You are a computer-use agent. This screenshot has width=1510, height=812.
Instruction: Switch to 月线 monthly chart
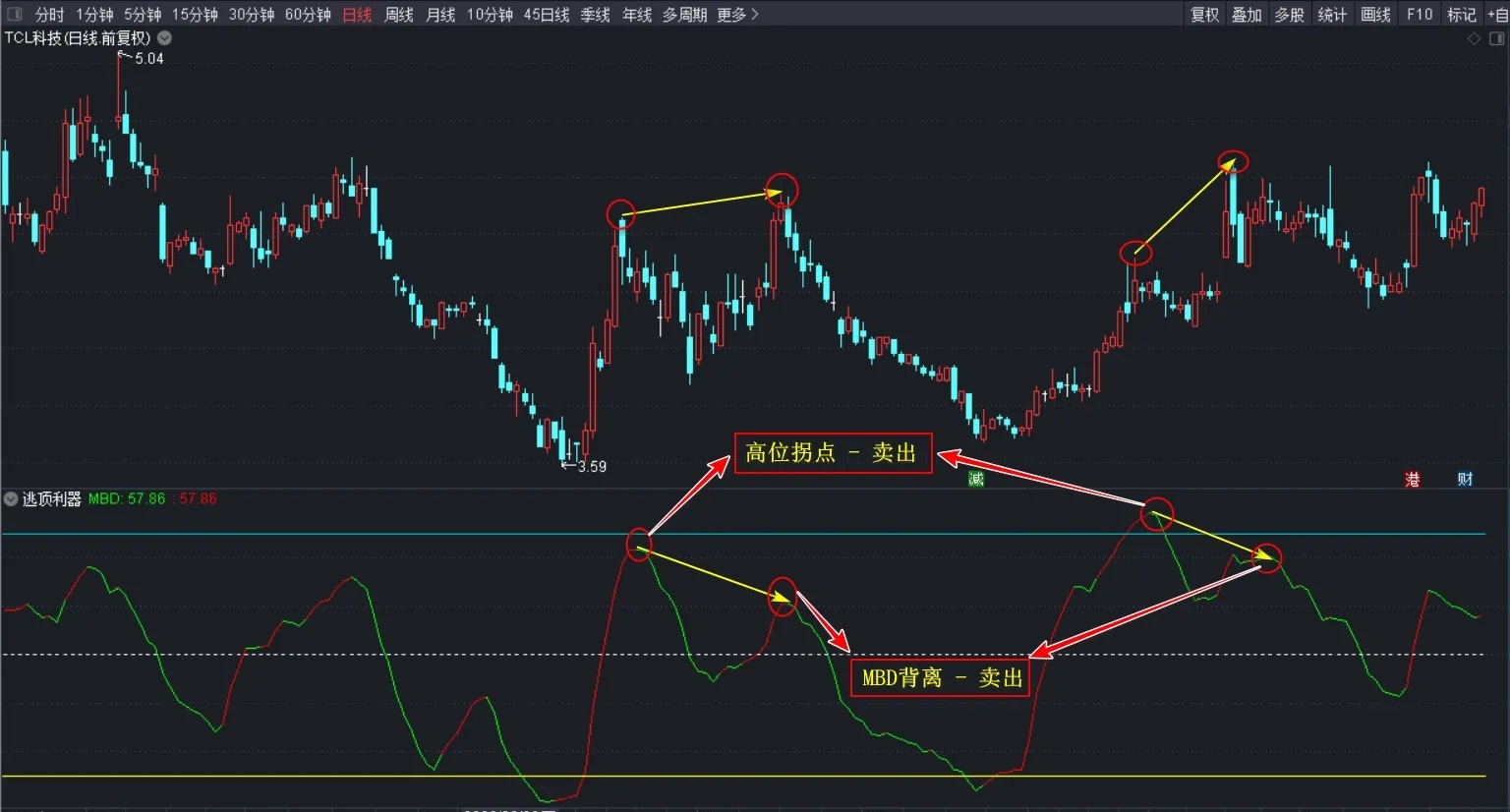click(440, 15)
